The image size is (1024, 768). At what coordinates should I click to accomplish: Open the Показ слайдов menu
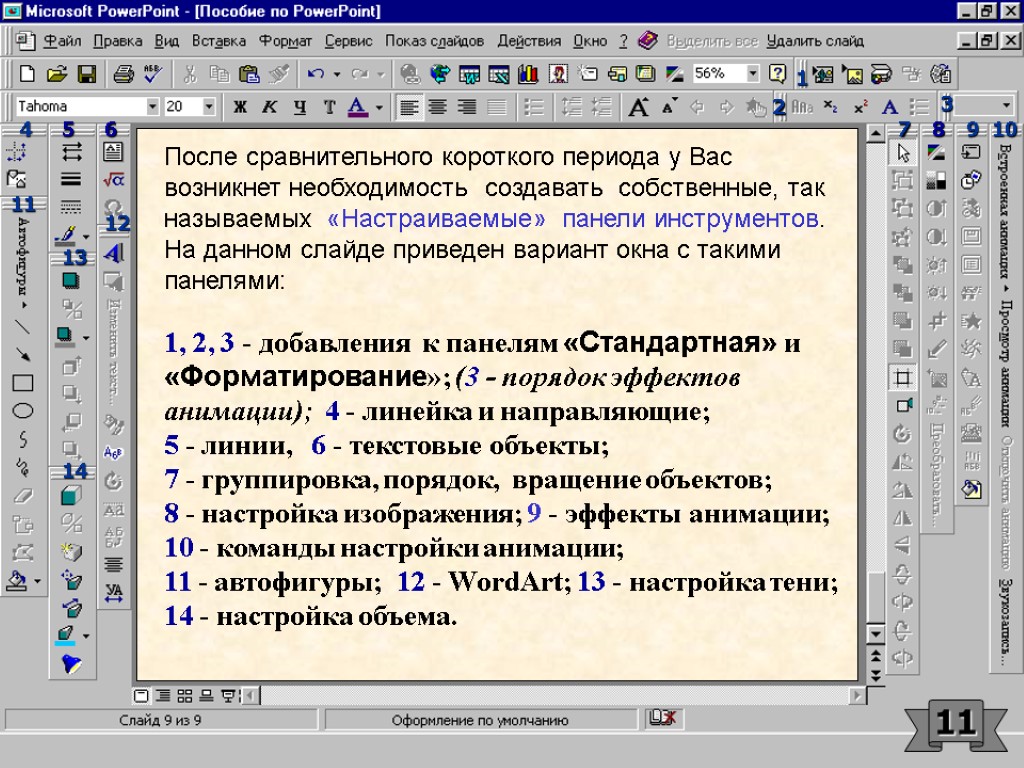point(434,41)
